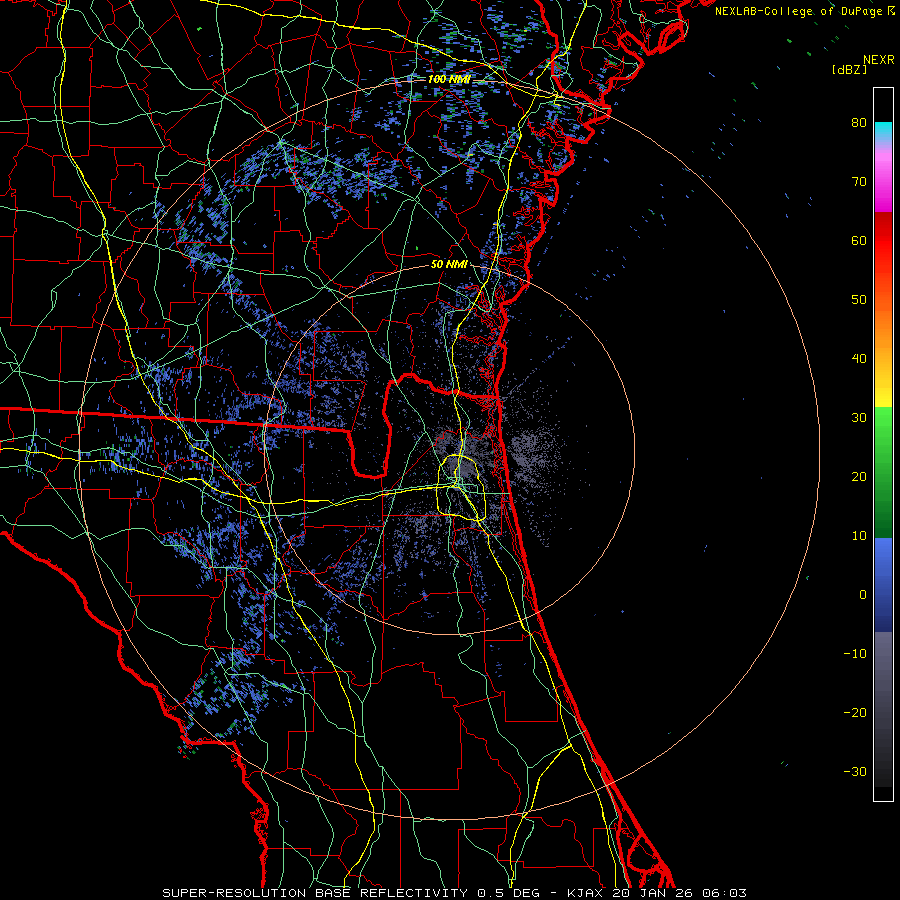The image size is (900, 900).
Task: Click the NEXR label above the scale
Action: coord(878,60)
